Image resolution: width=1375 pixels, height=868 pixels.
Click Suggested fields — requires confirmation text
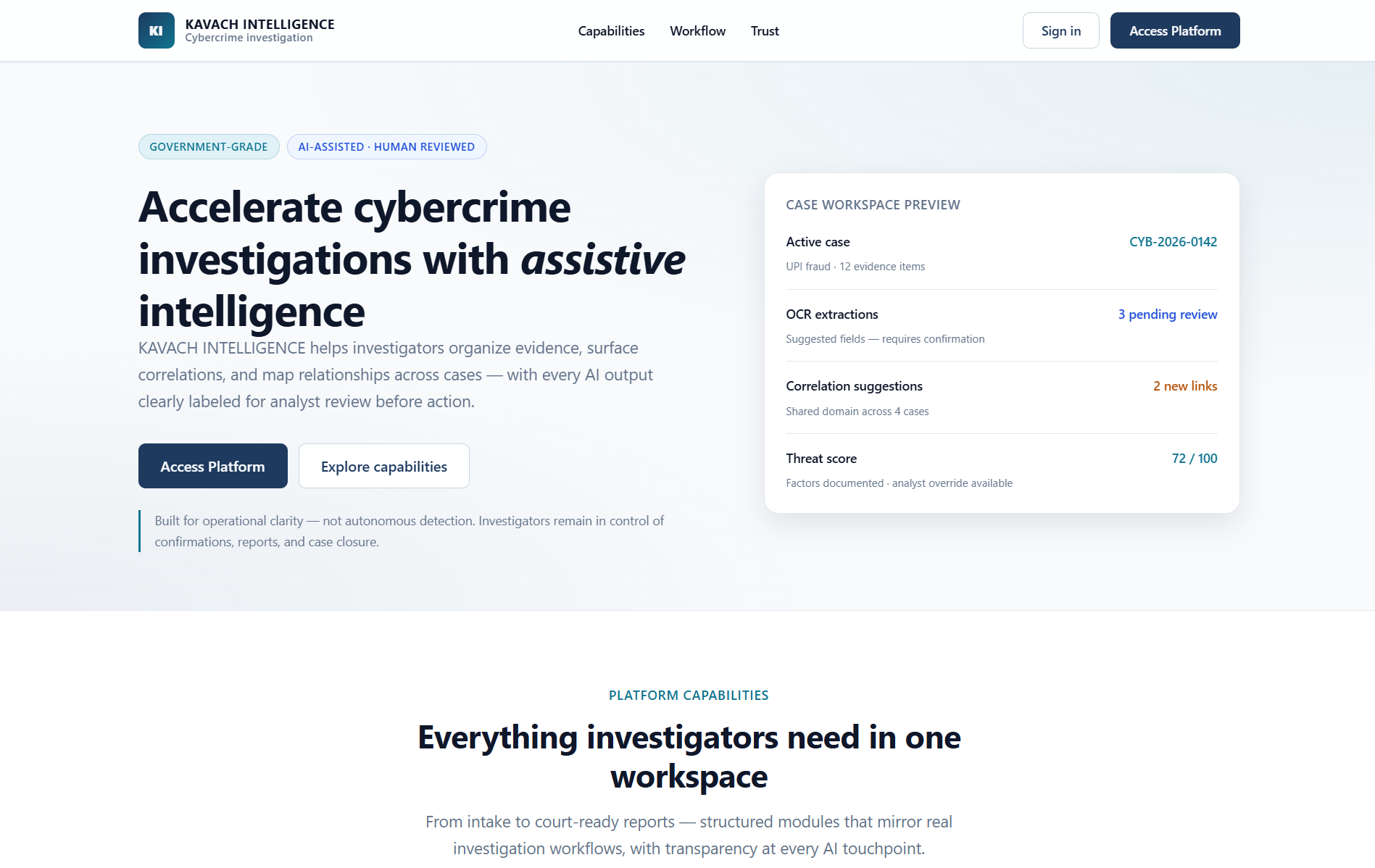coord(885,339)
